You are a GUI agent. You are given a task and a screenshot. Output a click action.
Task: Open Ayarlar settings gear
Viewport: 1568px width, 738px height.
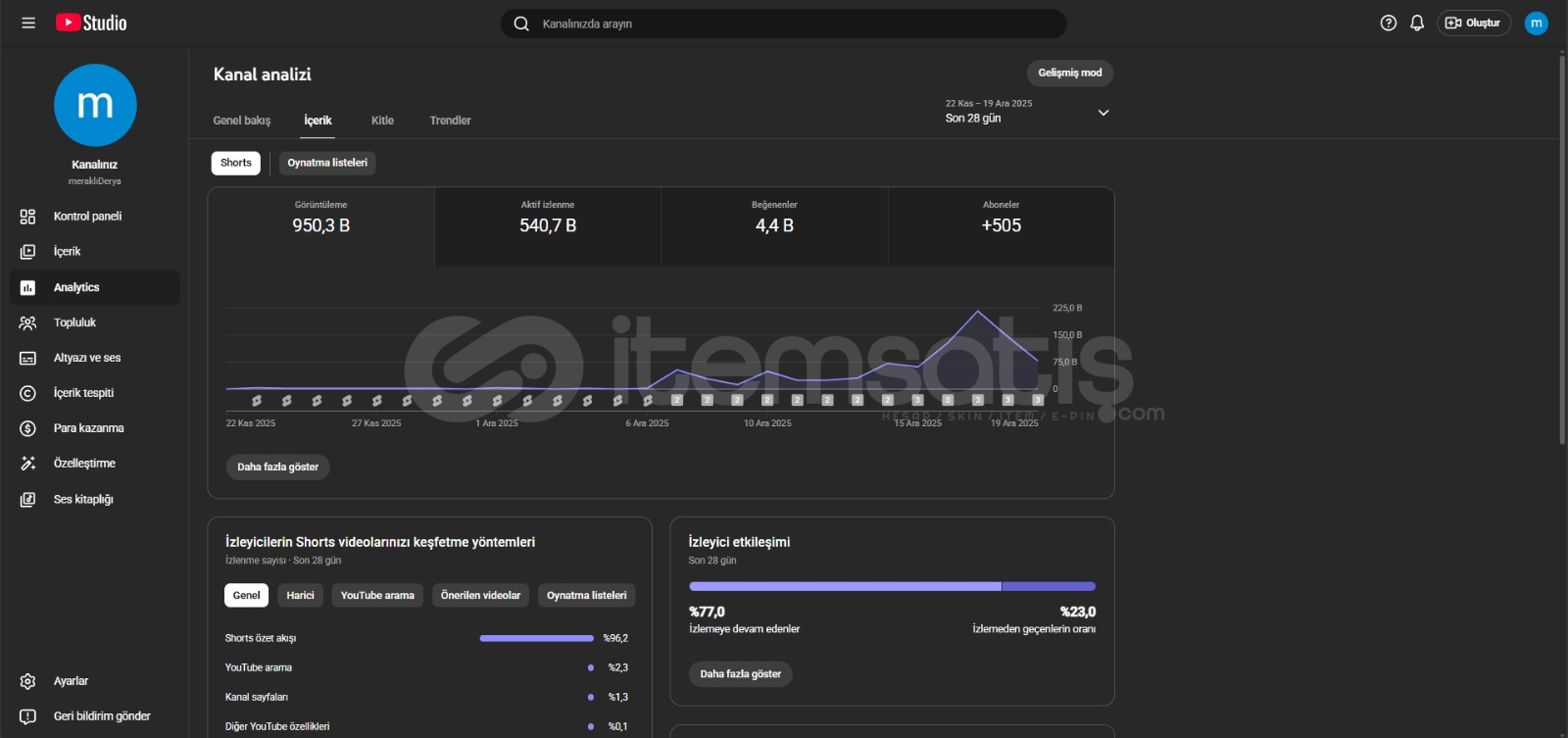(71, 681)
